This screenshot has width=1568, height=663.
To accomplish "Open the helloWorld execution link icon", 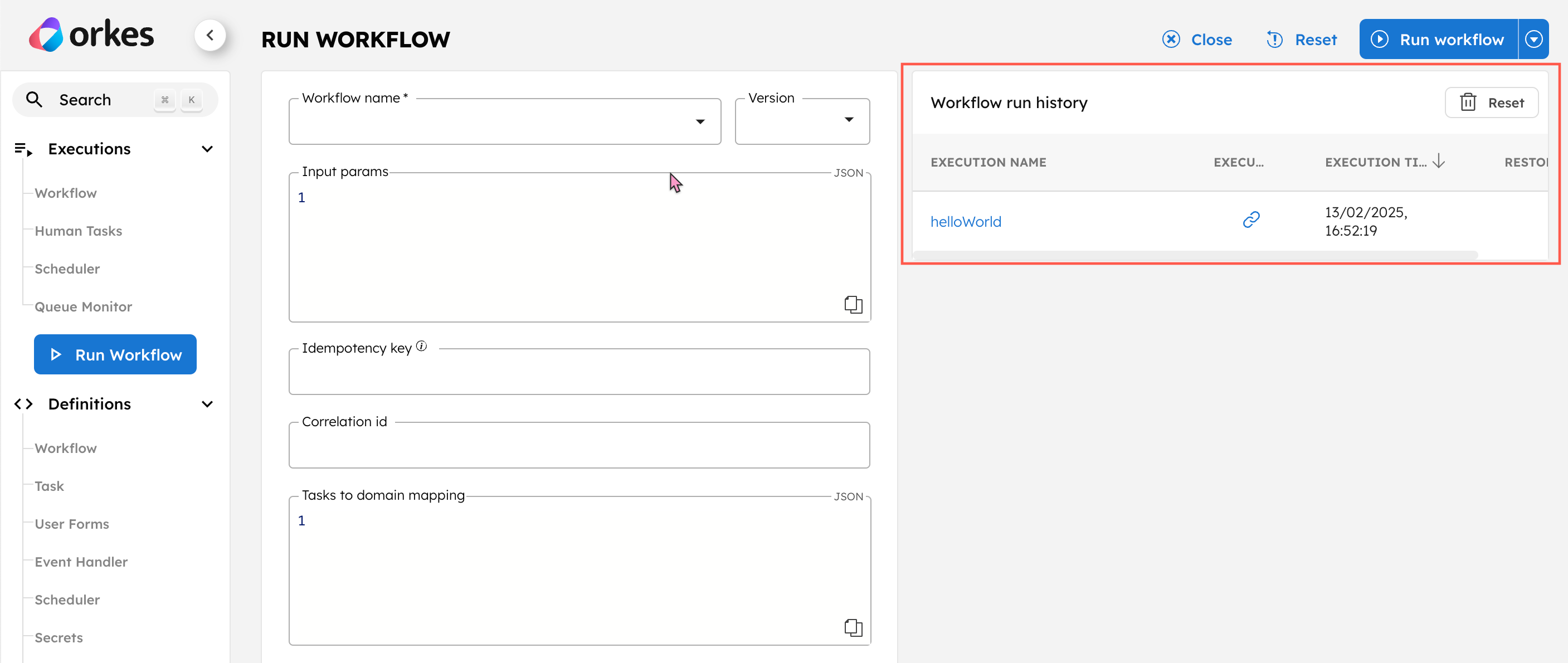I will [x=1251, y=220].
